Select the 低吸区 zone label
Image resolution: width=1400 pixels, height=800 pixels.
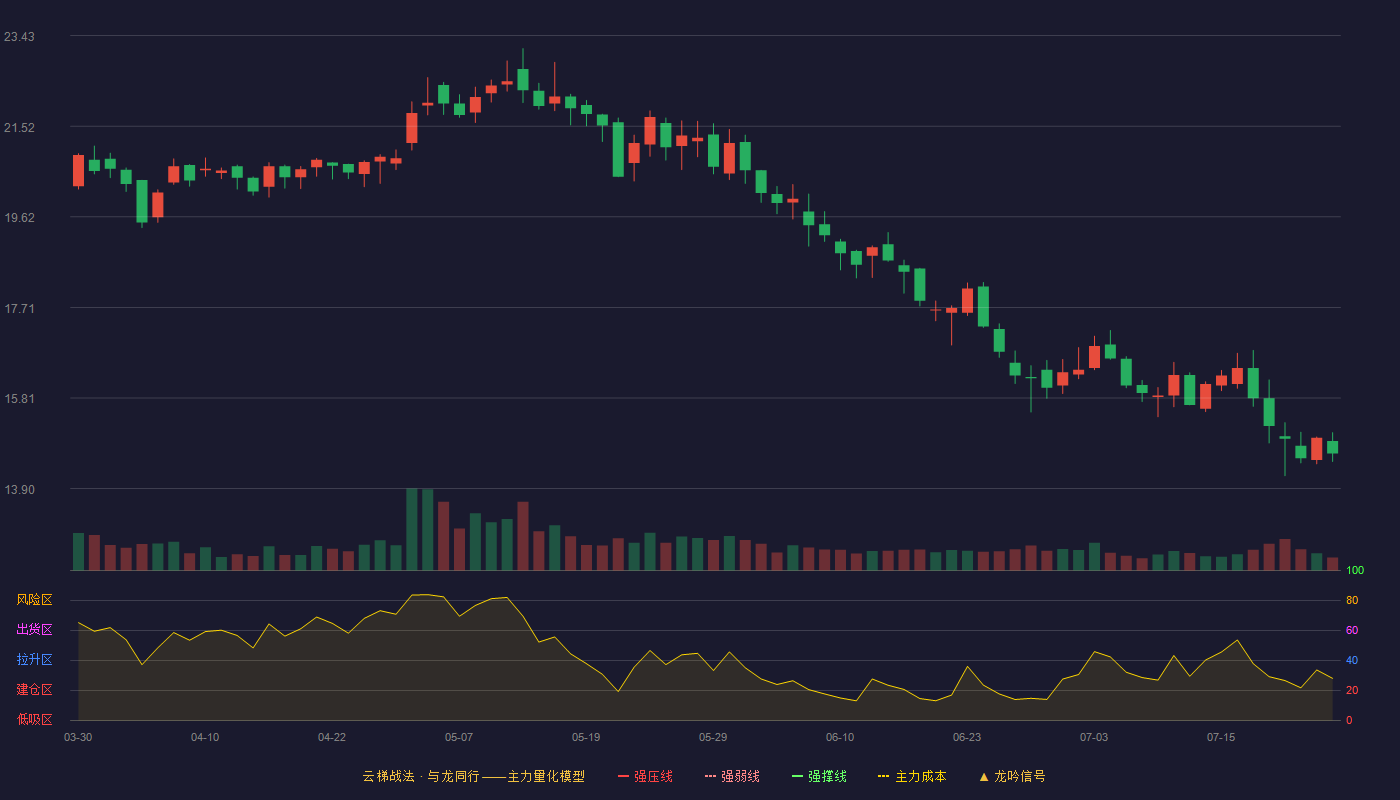coord(34,719)
